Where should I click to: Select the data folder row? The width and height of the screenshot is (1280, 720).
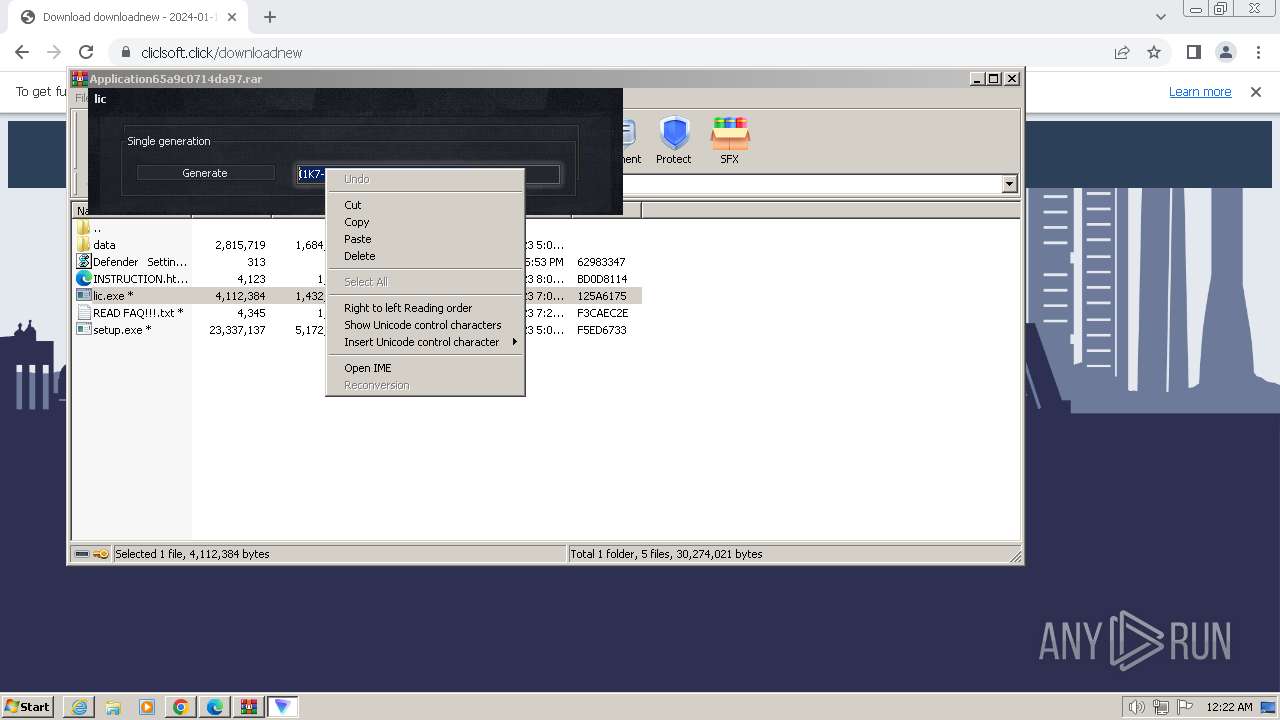(356, 245)
